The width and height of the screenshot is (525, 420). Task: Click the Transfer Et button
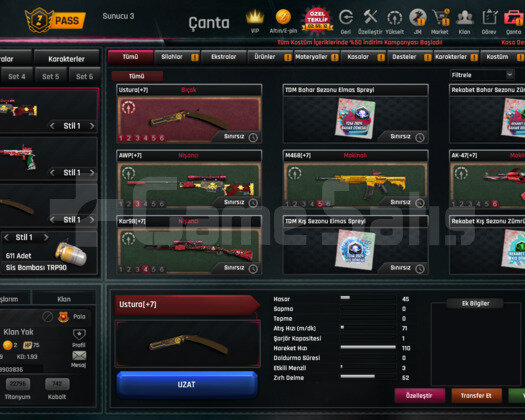[476, 396]
